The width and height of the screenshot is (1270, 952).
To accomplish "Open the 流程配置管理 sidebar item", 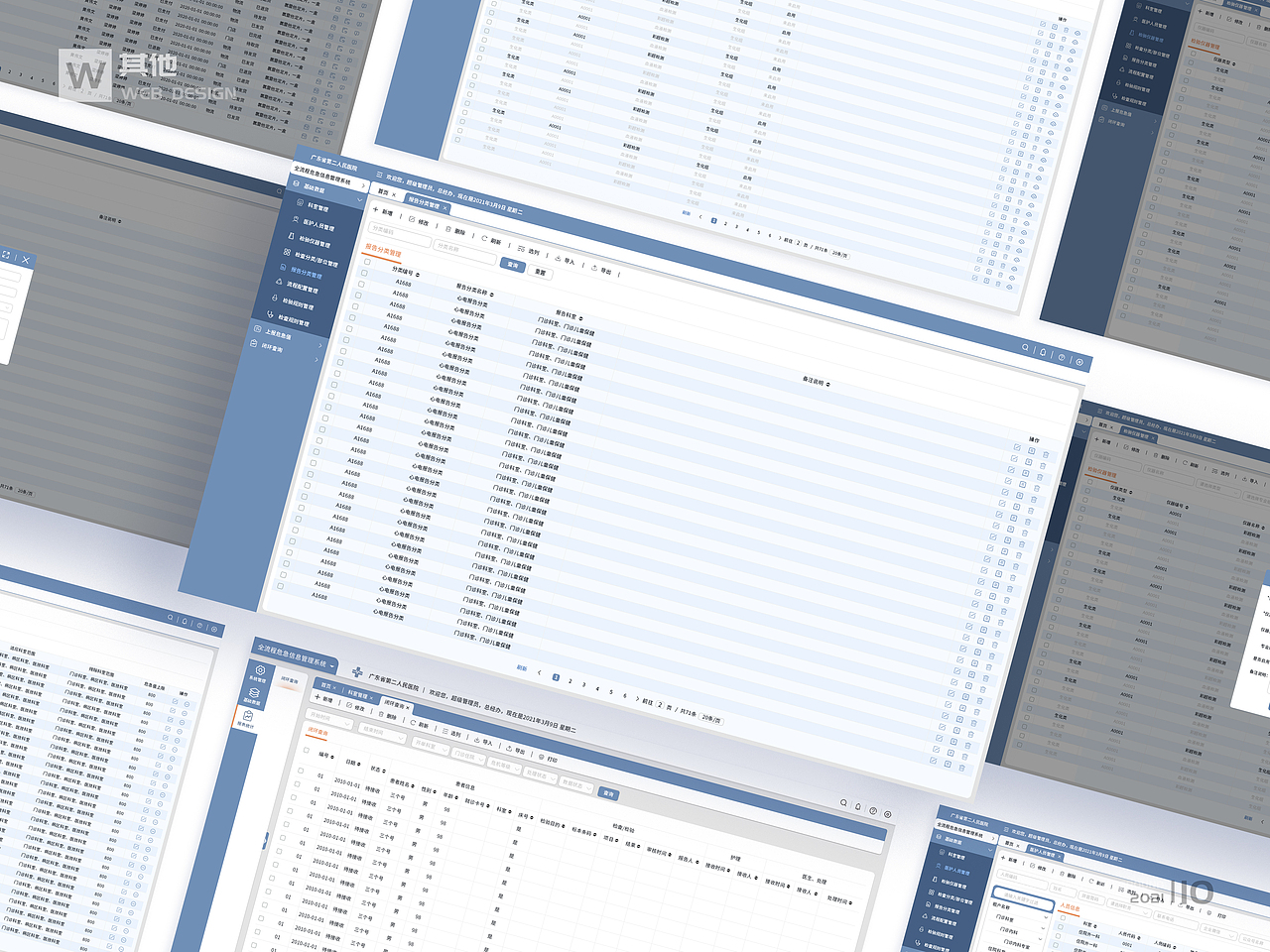I will click(x=297, y=288).
